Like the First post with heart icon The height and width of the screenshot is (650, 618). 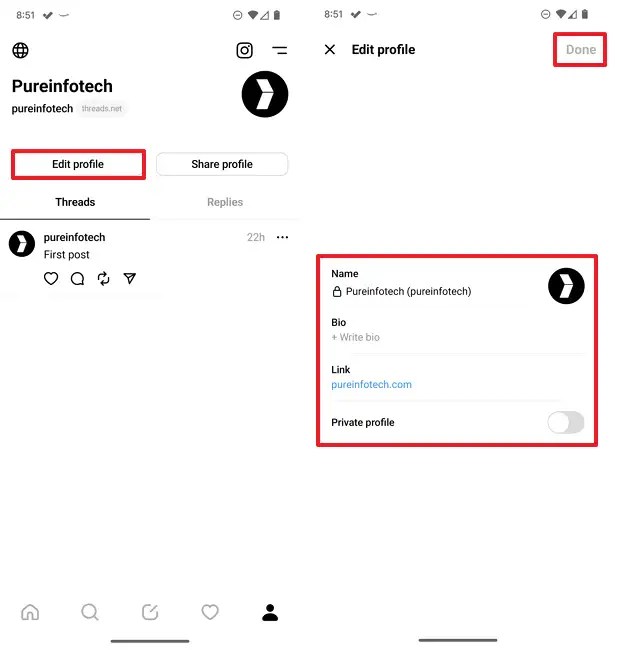coord(51,278)
